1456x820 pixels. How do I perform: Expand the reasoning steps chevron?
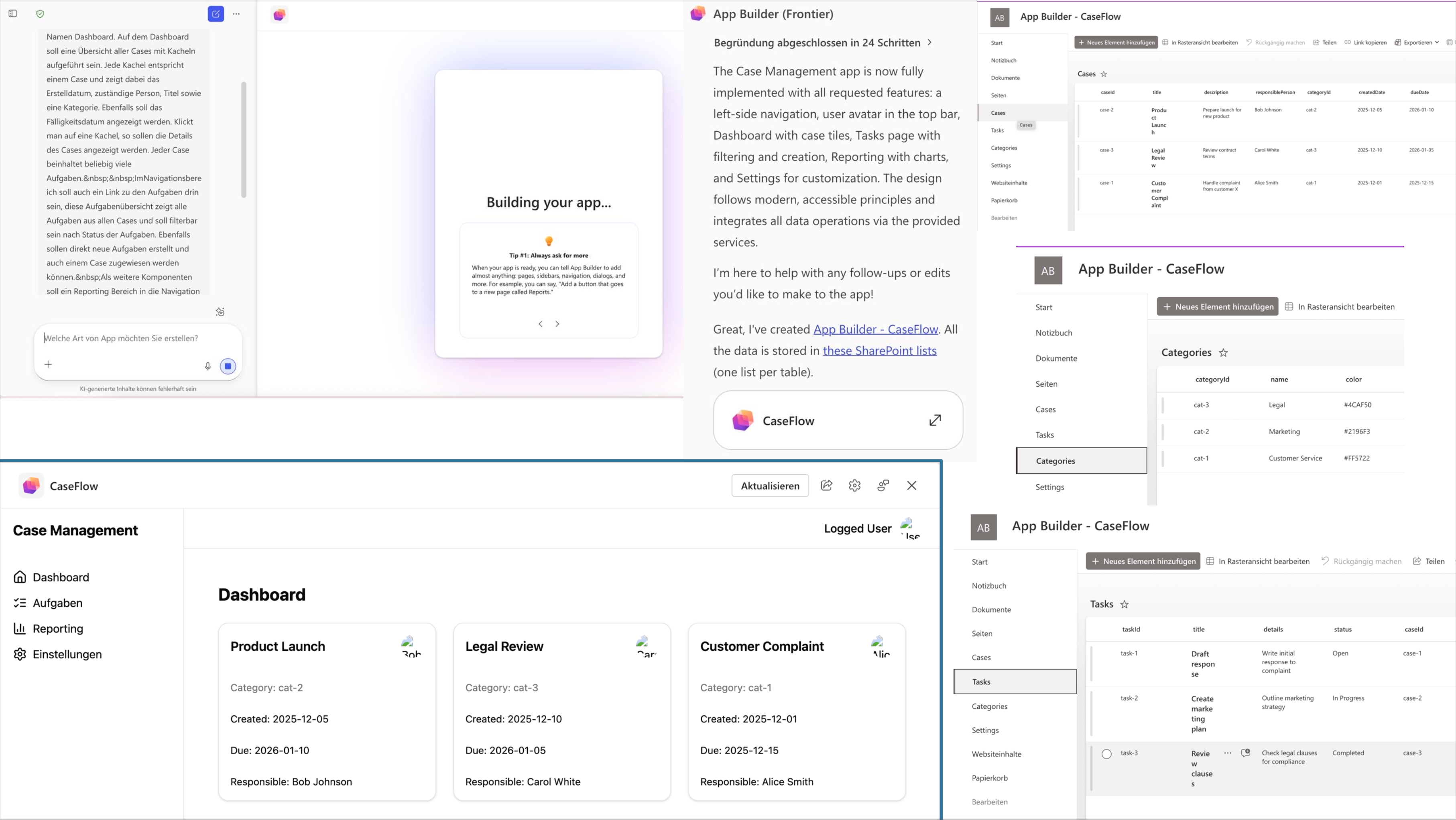click(x=930, y=43)
